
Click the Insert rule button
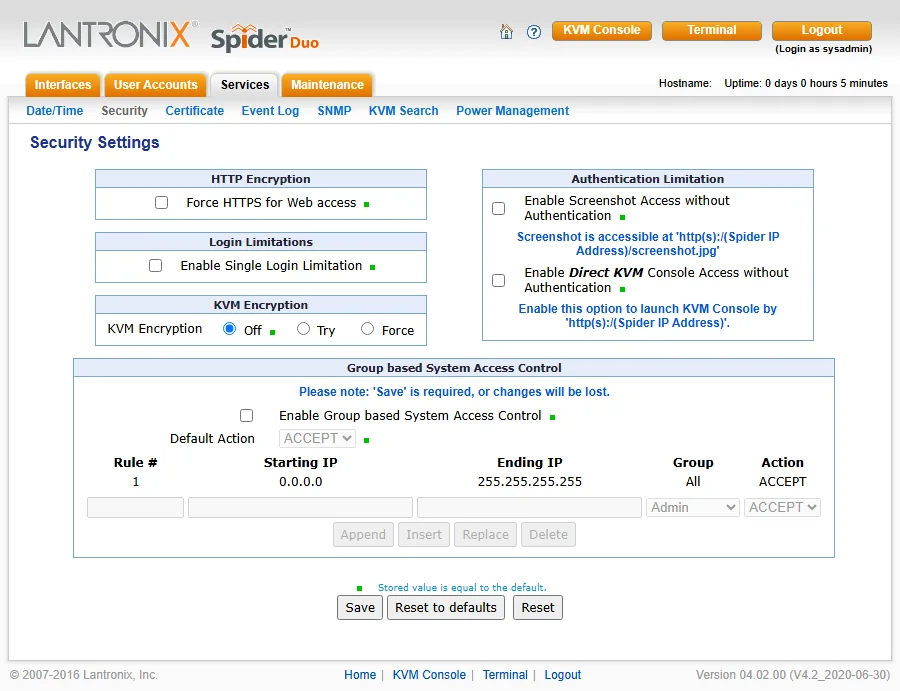tap(424, 535)
